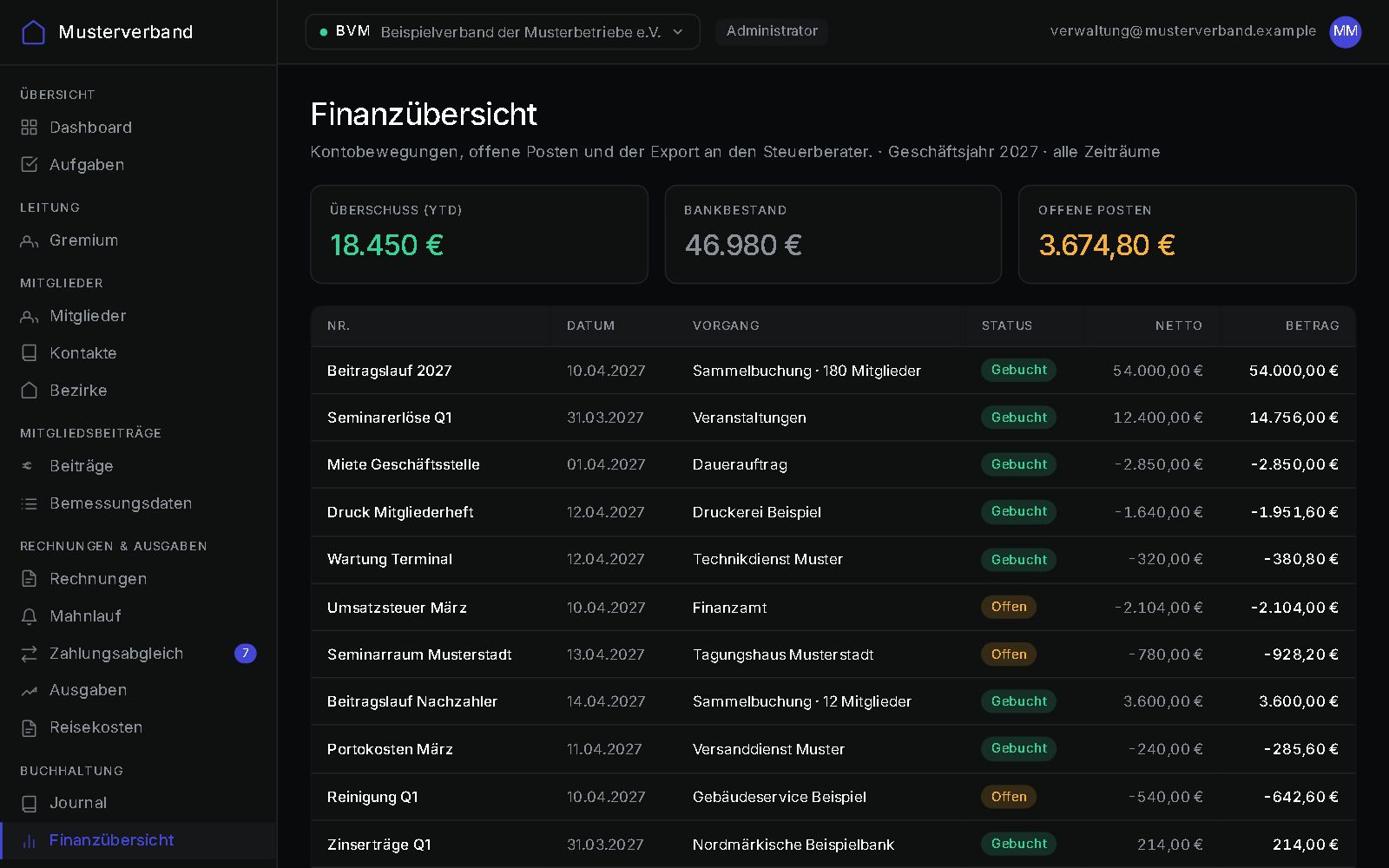Click the Bezirke house icon
Screen dimensions: 1389x868
tap(30, 391)
